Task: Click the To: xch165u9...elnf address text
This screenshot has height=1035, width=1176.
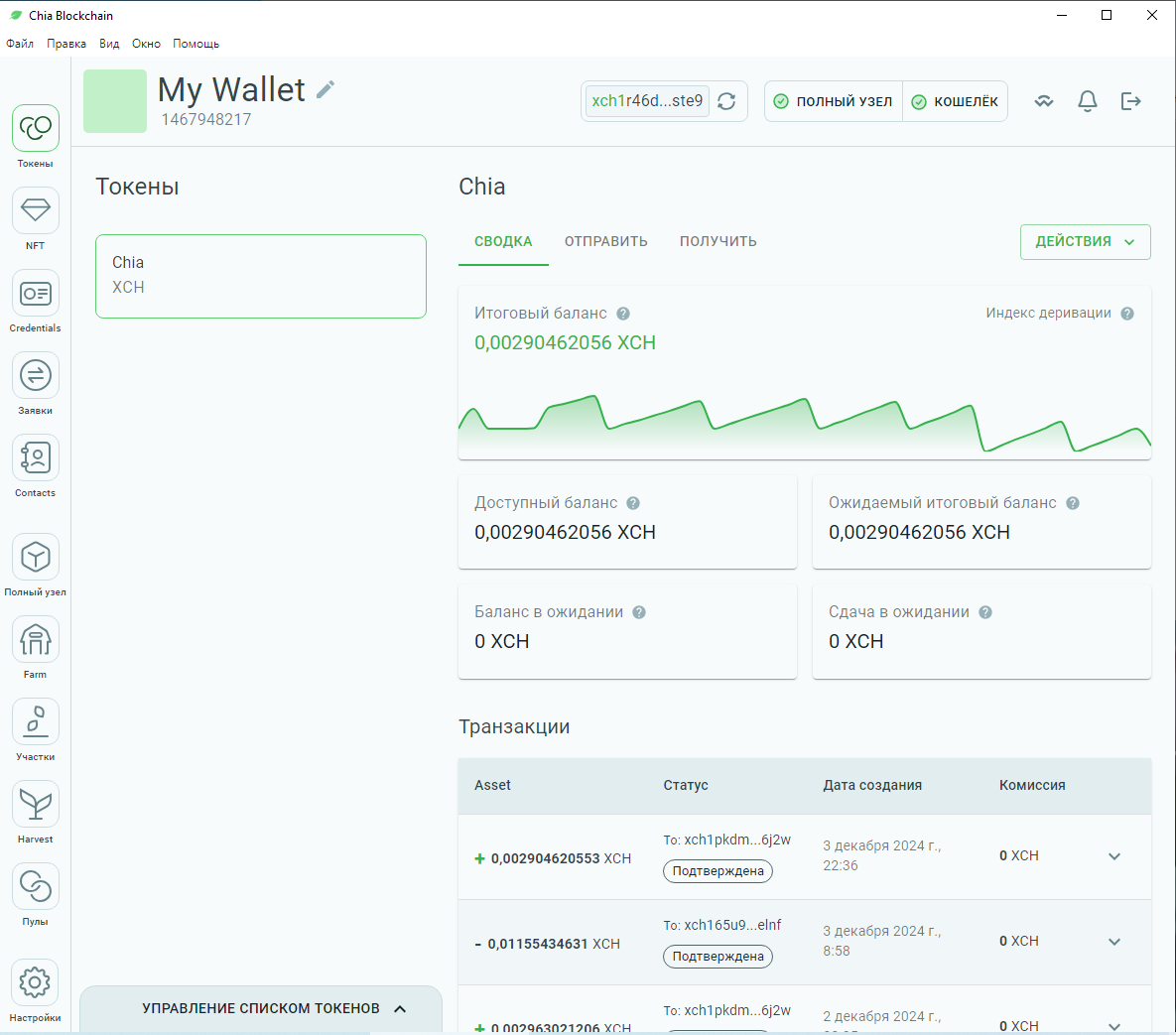Action: point(721,926)
